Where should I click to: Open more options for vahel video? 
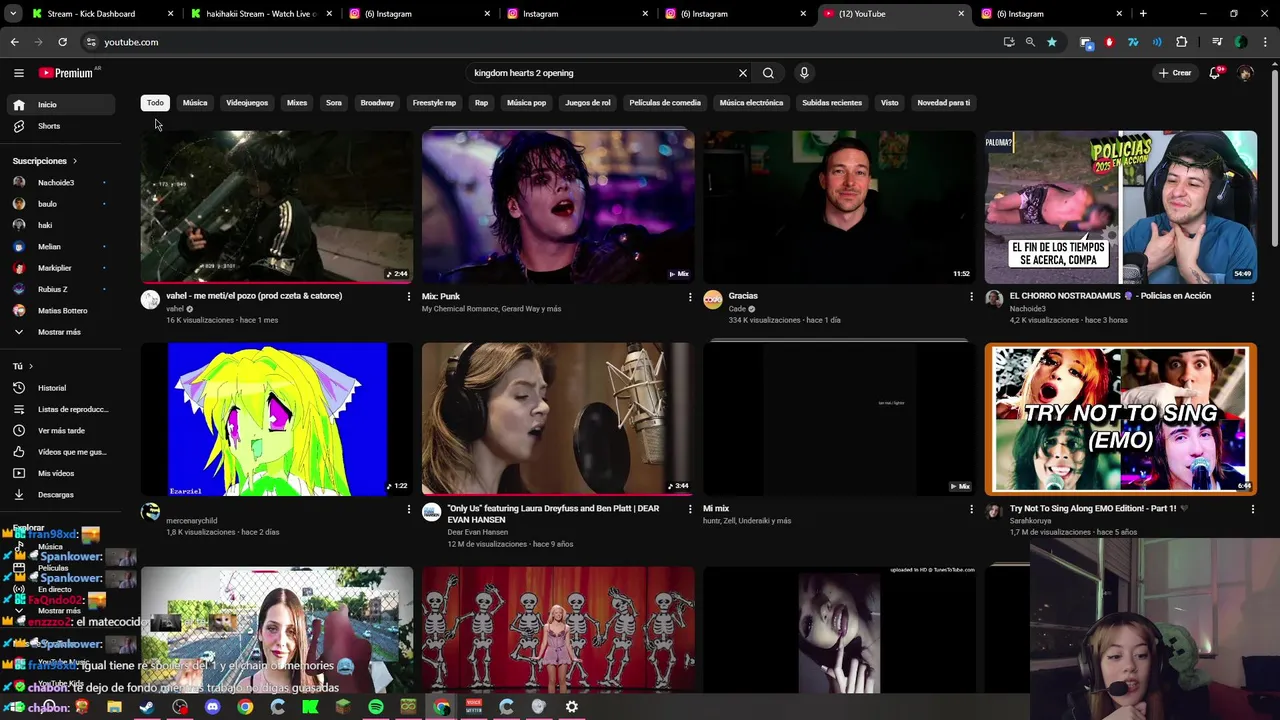click(408, 296)
